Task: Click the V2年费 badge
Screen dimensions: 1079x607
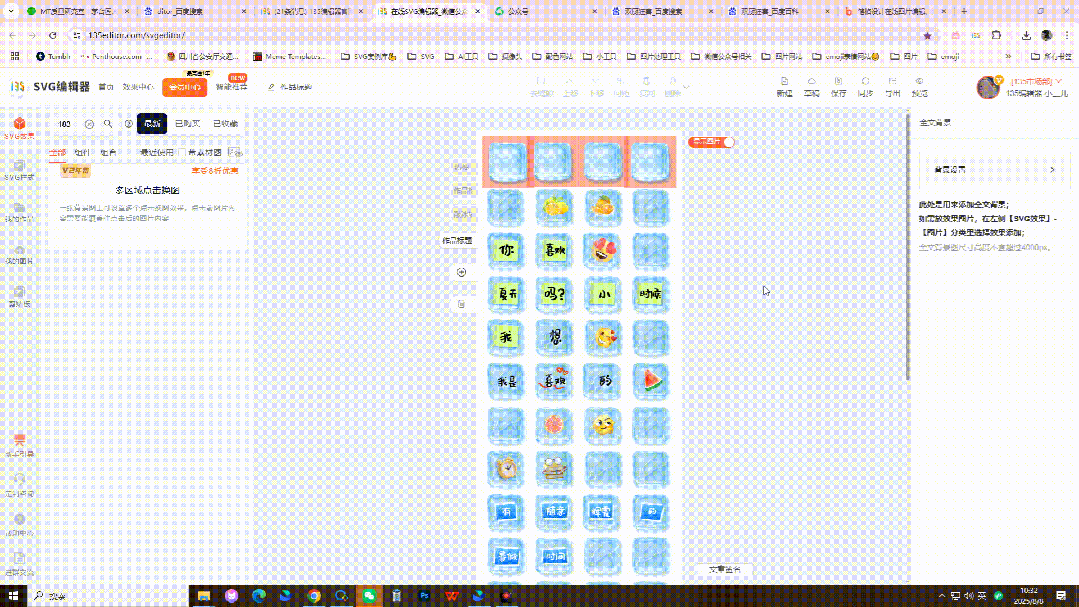Action: coord(76,171)
